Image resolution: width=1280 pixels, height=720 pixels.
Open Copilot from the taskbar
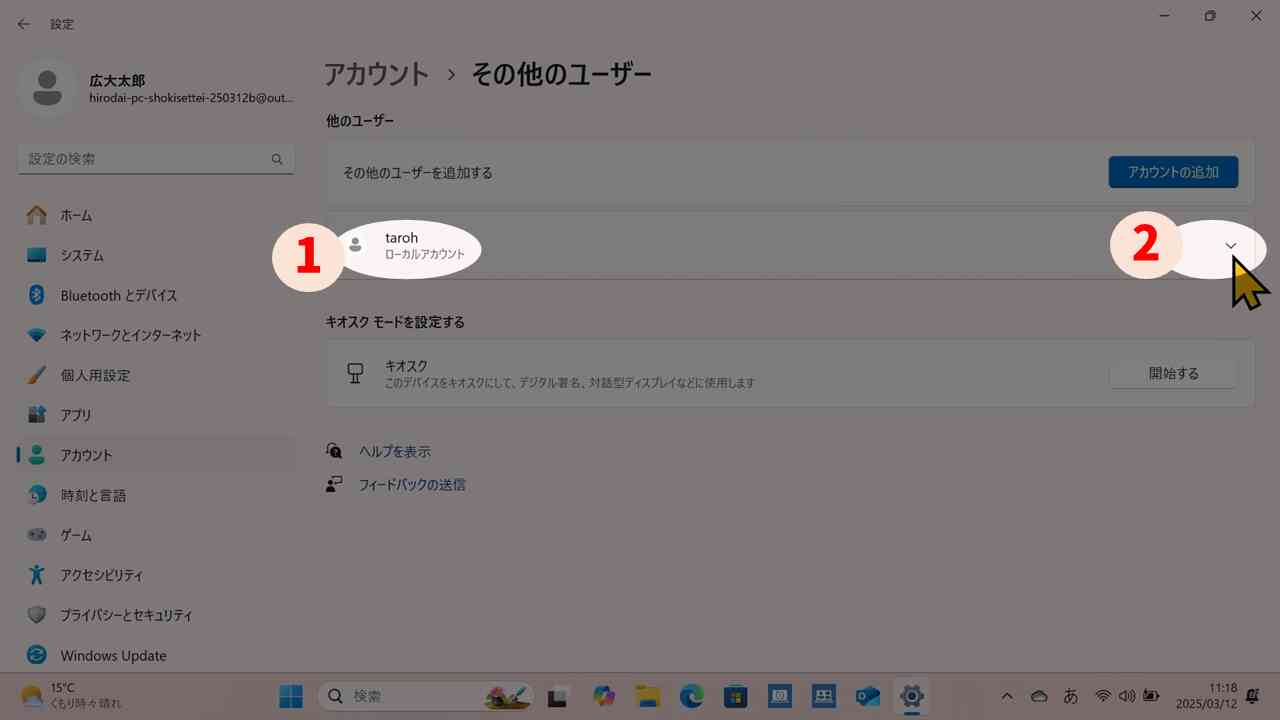(604, 695)
